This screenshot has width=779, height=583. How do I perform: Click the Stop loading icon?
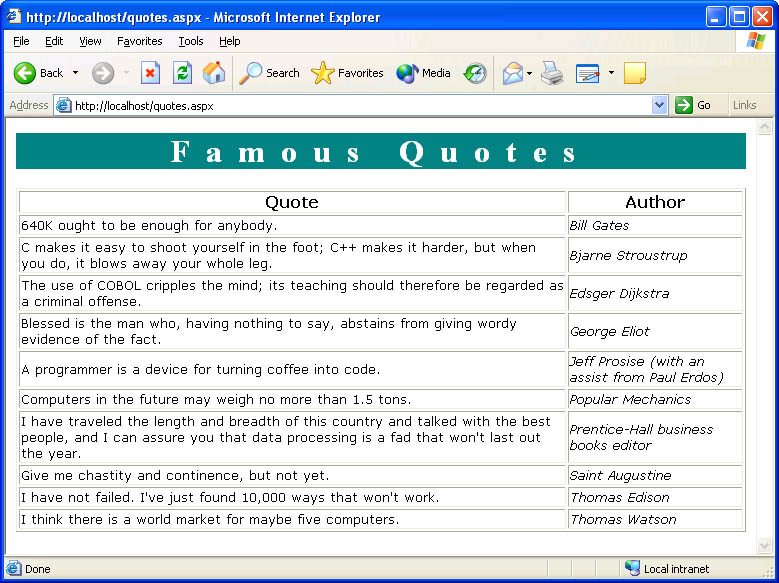pos(150,73)
